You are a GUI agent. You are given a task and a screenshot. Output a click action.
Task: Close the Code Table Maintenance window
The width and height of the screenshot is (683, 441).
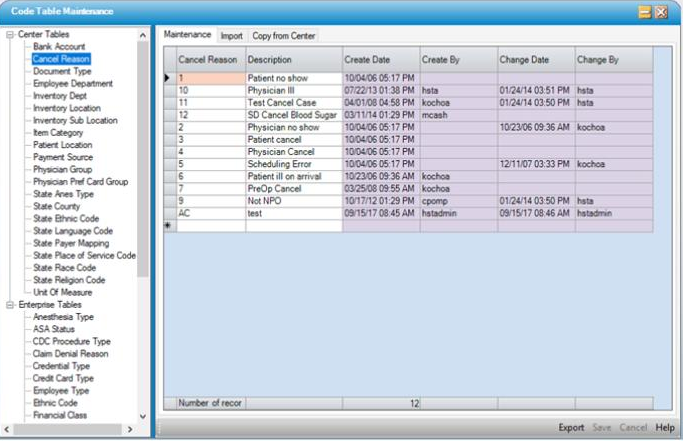click(661, 12)
